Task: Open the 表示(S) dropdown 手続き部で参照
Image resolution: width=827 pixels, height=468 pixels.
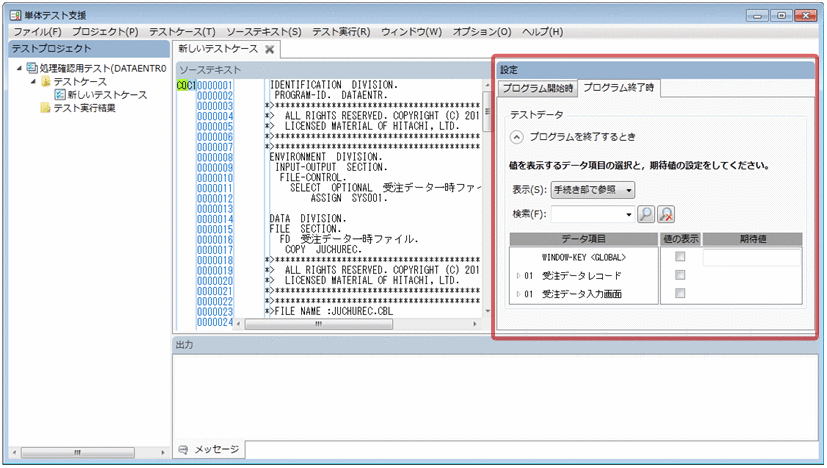Action: (x=592, y=190)
